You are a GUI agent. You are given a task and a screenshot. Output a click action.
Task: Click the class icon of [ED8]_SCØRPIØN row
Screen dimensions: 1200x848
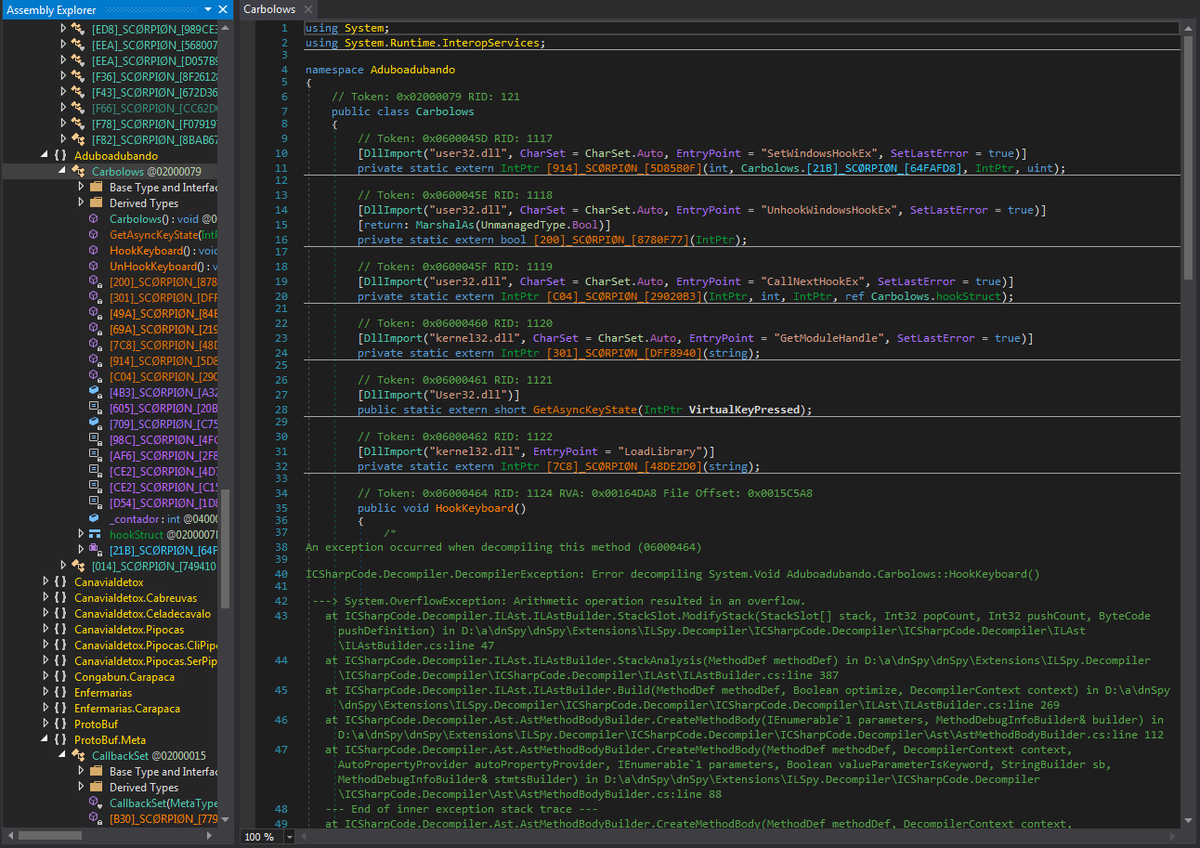[78, 28]
